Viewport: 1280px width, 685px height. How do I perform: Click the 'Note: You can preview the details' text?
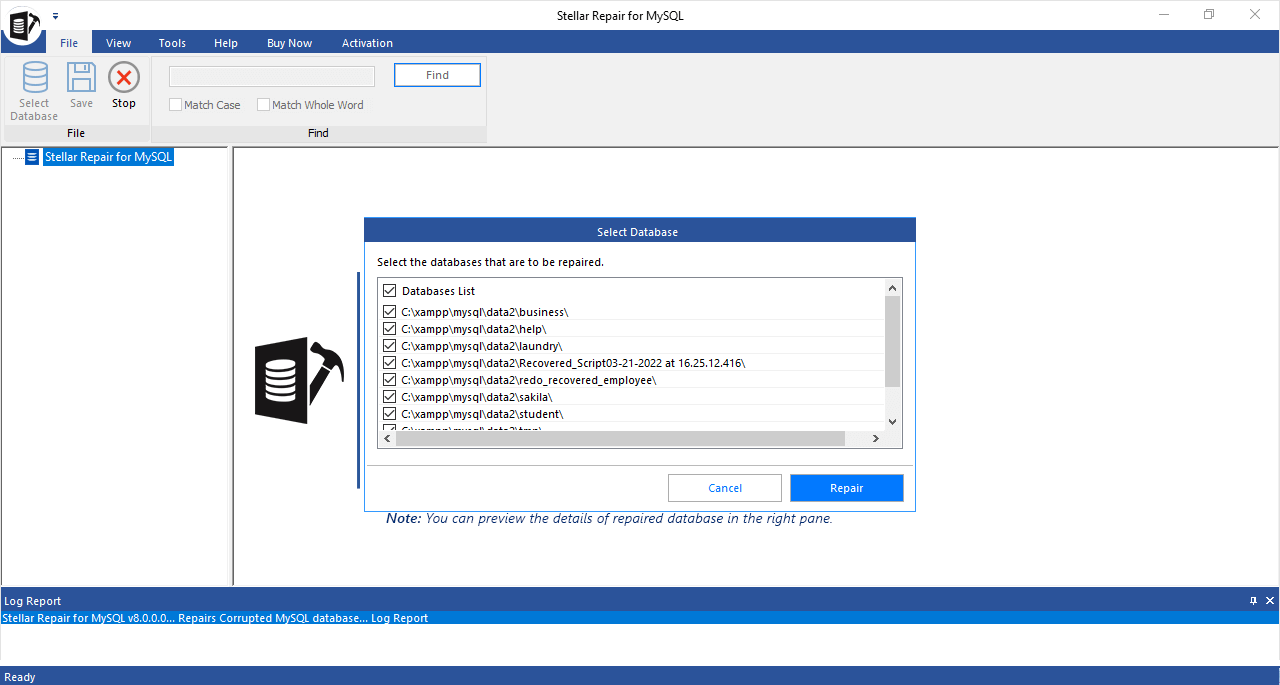coord(609,519)
